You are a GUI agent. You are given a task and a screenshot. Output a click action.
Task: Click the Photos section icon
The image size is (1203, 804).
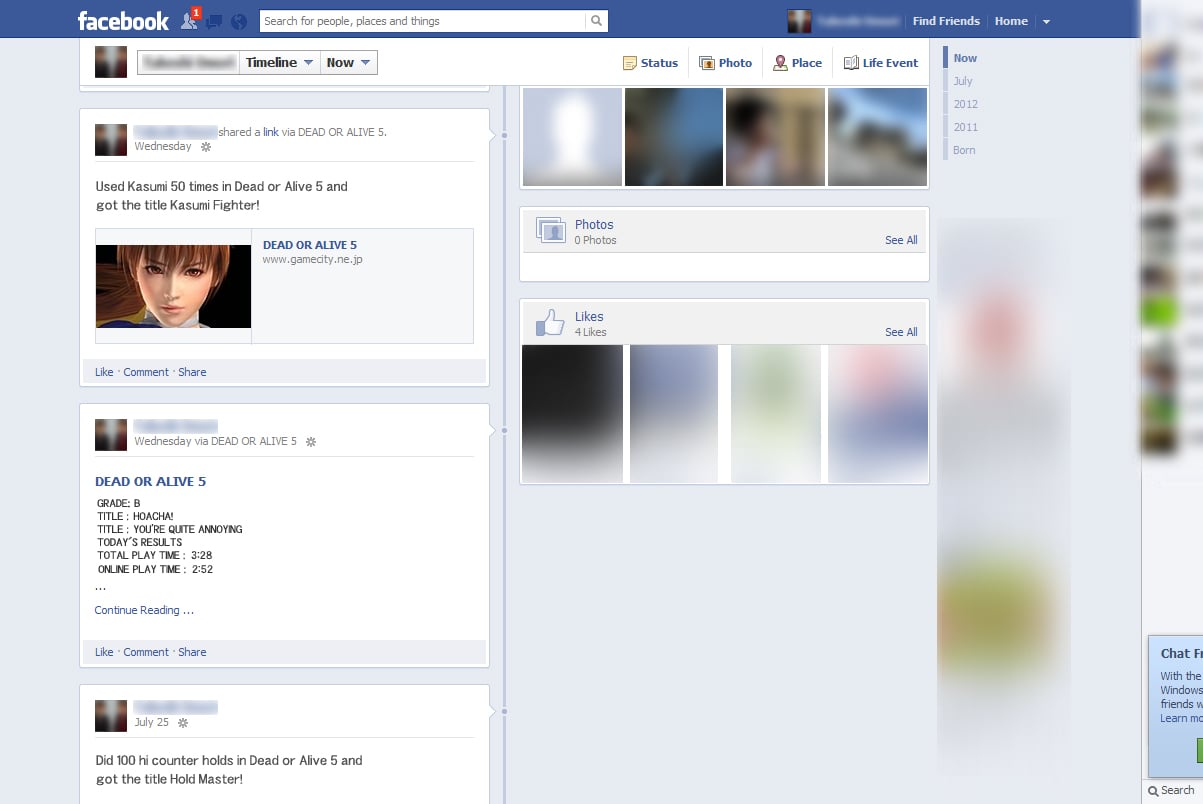550,231
